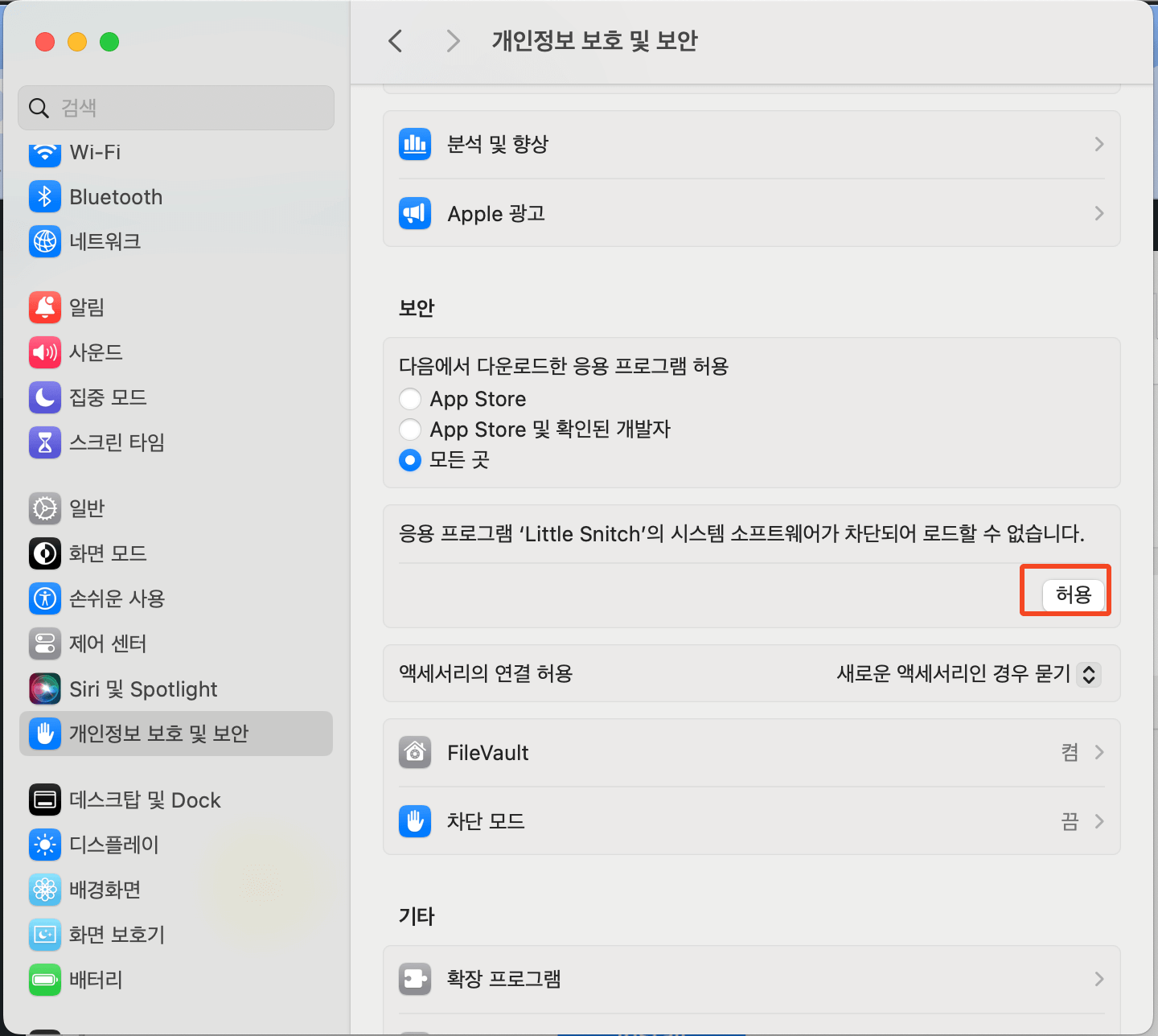Minimize the settings window with yellow button
Image resolution: width=1158 pixels, height=1036 pixels.
click(x=77, y=42)
